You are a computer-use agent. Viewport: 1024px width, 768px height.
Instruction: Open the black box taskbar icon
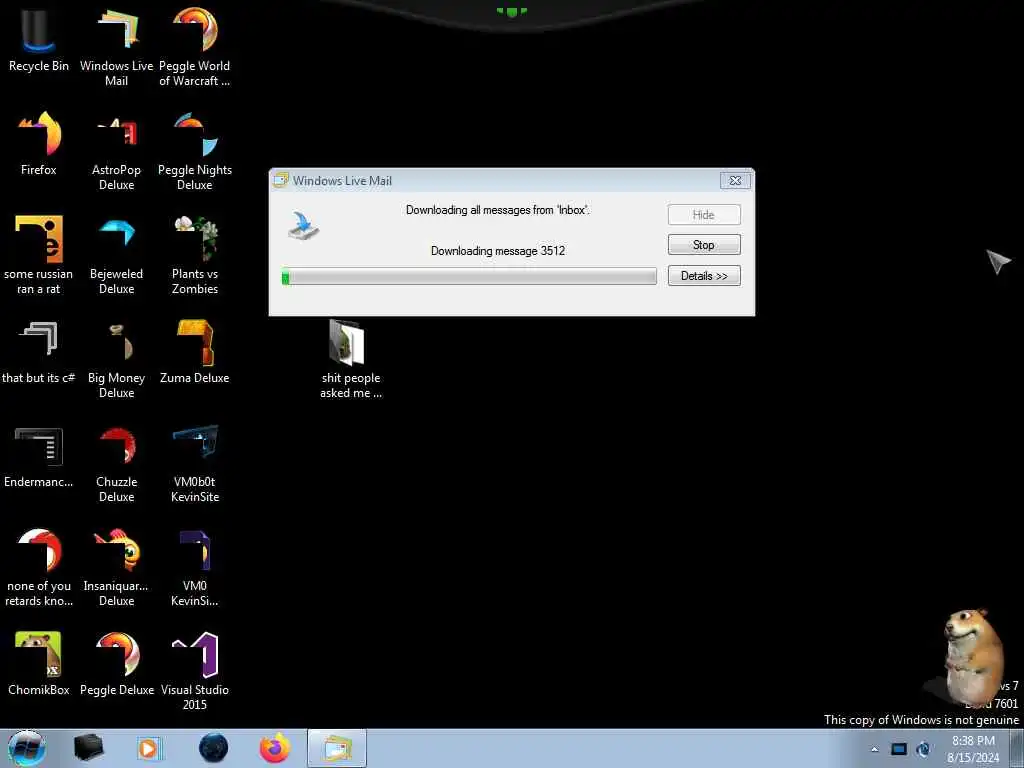point(88,748)
